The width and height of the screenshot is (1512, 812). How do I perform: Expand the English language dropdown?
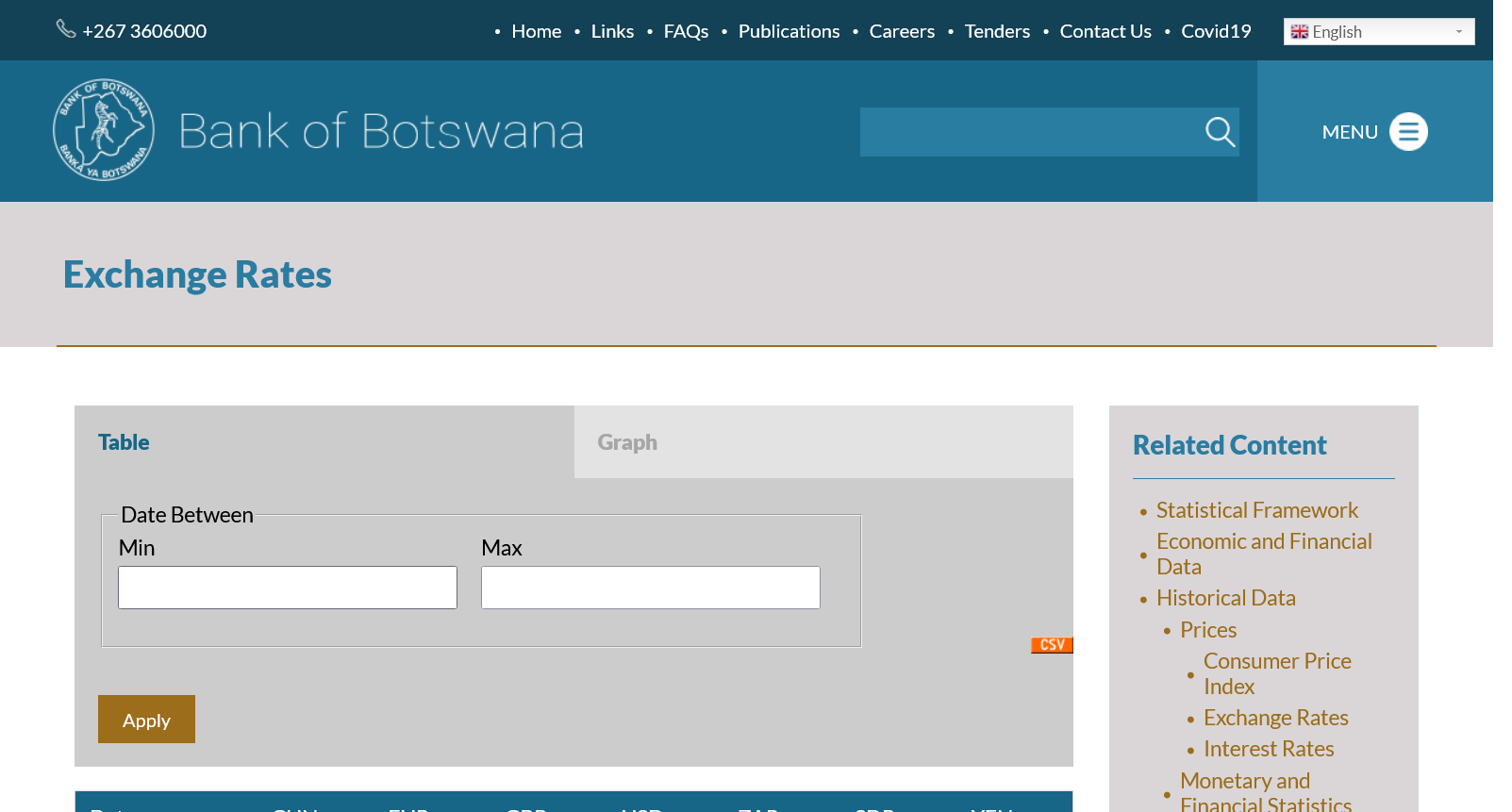[x=1378, y=32]
